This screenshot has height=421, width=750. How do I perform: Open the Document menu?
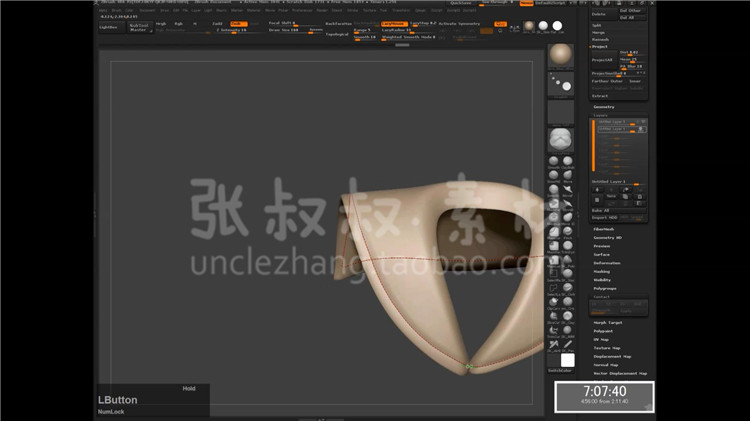pyautogui.click(x=147, y=11)
